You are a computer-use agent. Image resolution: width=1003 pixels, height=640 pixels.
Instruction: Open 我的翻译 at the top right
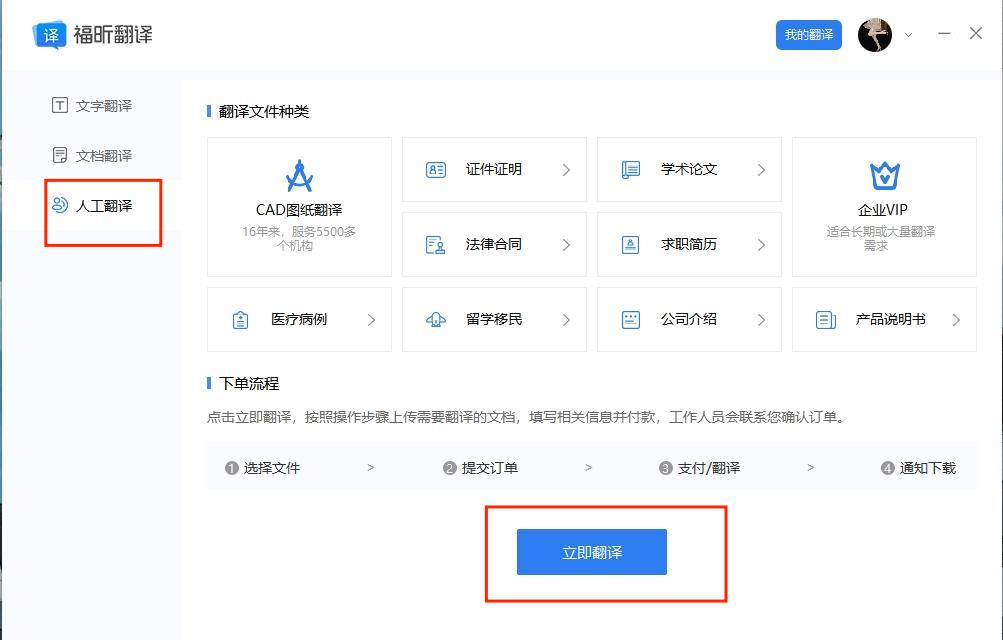808,34
